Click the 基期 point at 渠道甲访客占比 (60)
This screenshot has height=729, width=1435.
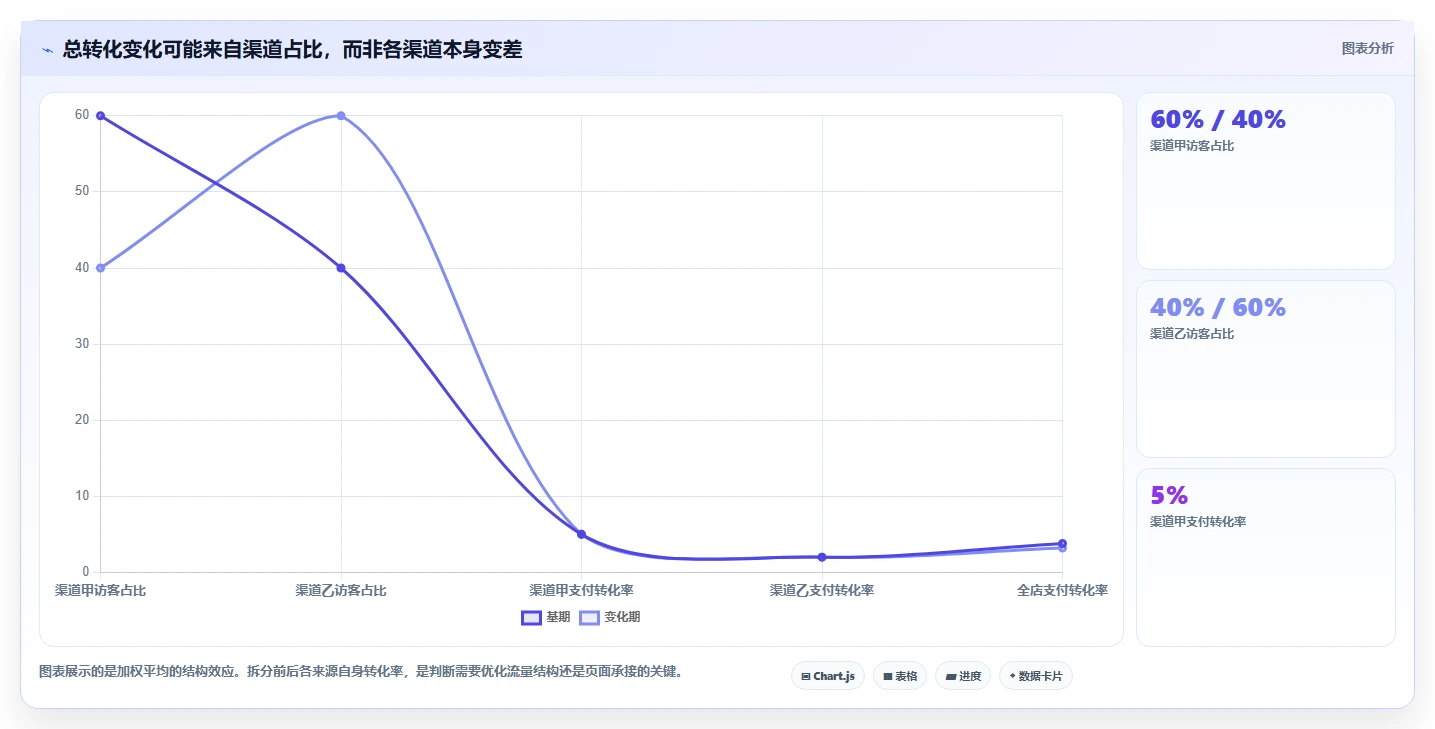click(x=100, y=116)
